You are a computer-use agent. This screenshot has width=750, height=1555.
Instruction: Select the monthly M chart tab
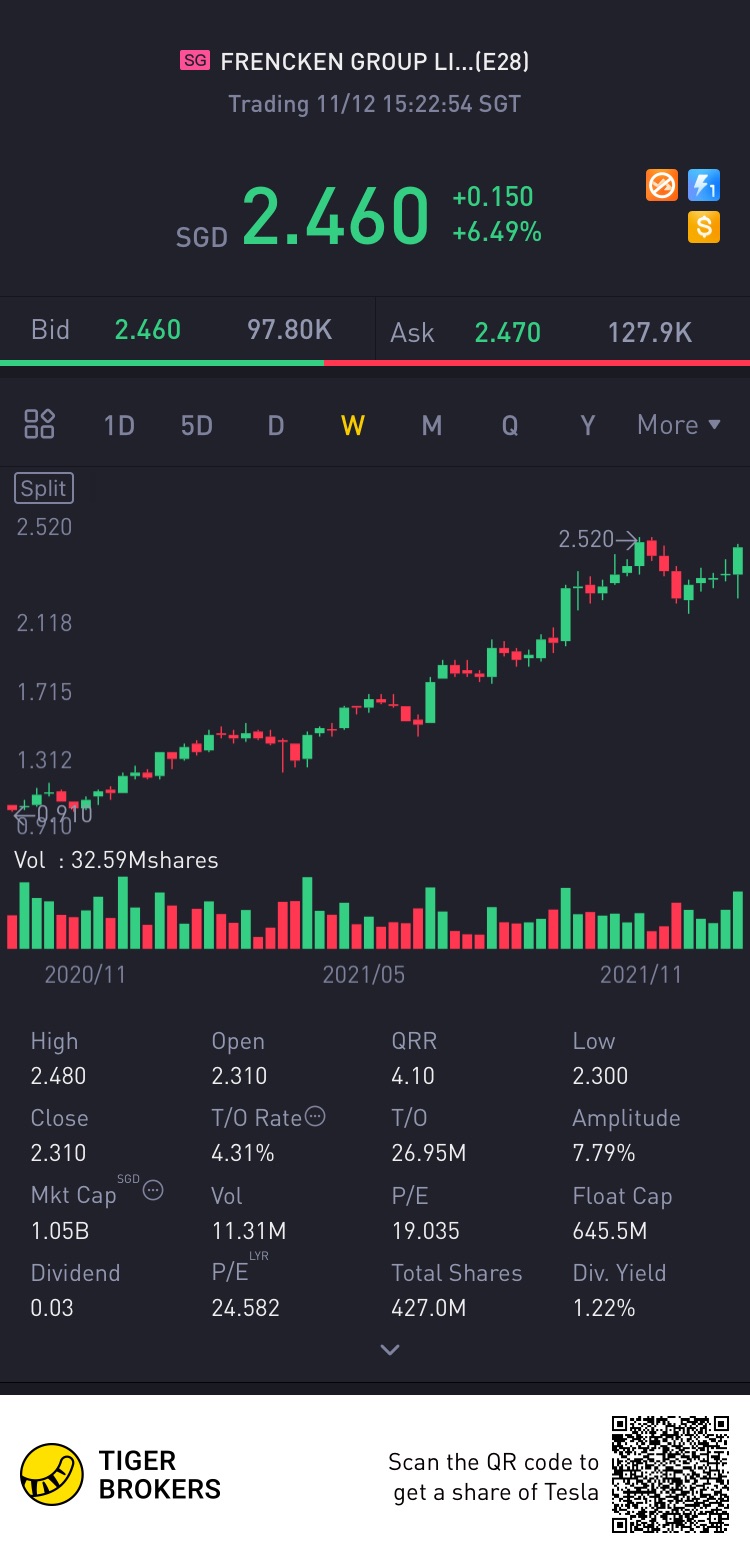(432, 425)
